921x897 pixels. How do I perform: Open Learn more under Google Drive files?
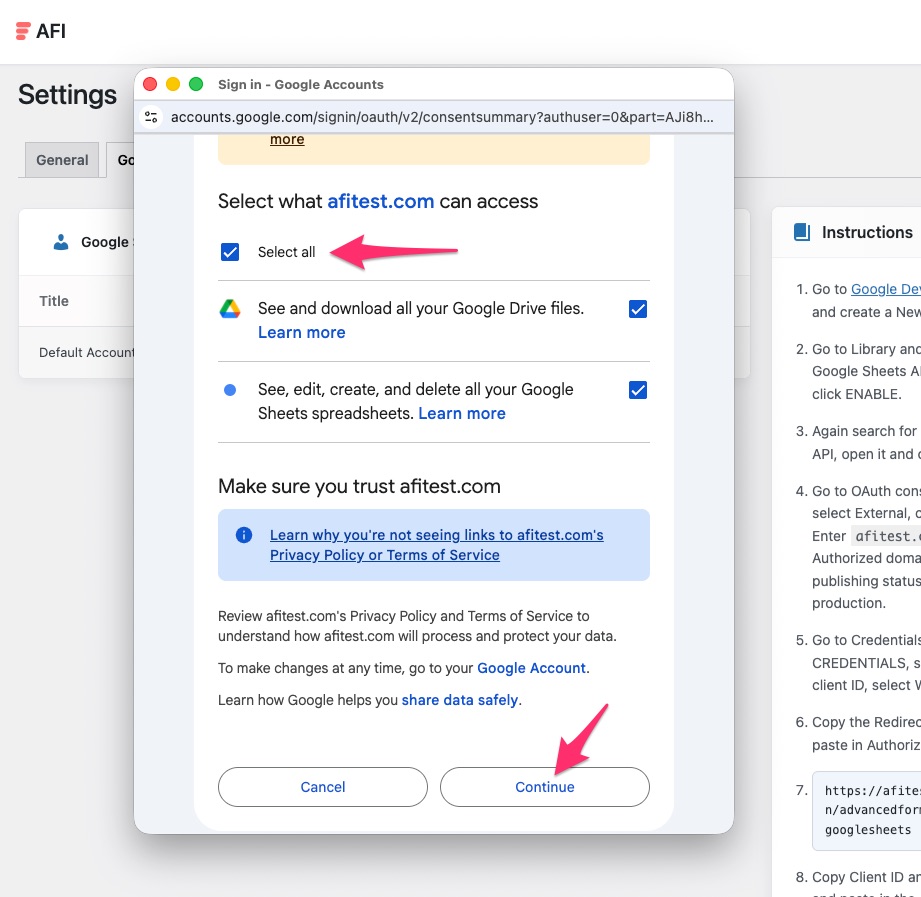tap(301, 333)
